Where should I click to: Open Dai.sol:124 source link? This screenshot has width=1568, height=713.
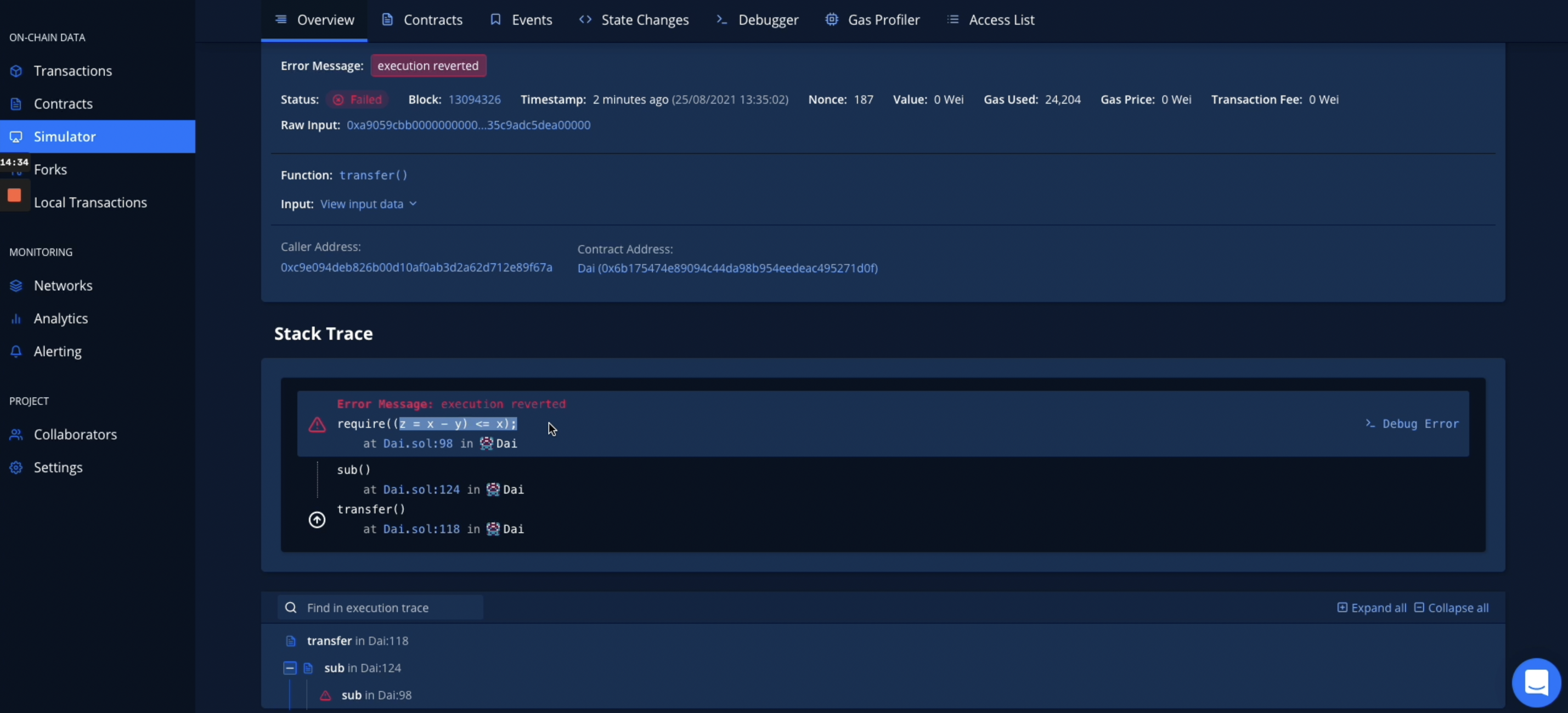coord(421,489)
